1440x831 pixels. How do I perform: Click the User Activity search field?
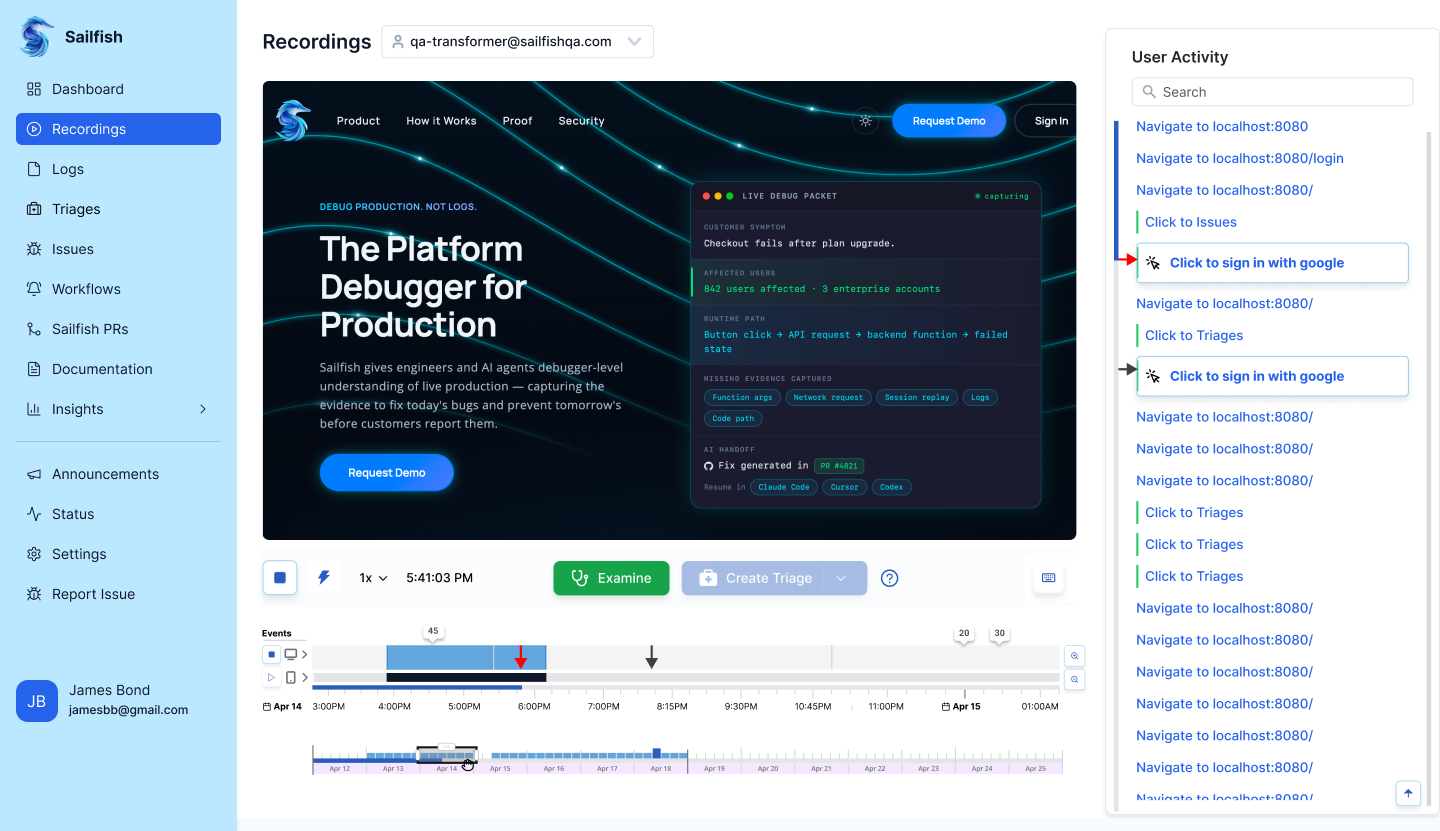point(1272,92)
